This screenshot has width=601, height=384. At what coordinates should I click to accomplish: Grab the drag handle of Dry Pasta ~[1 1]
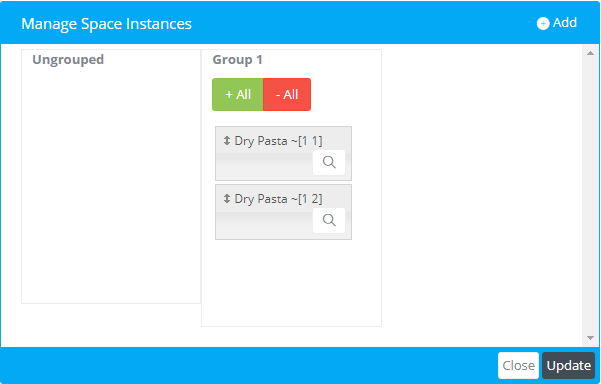point(227,141)
